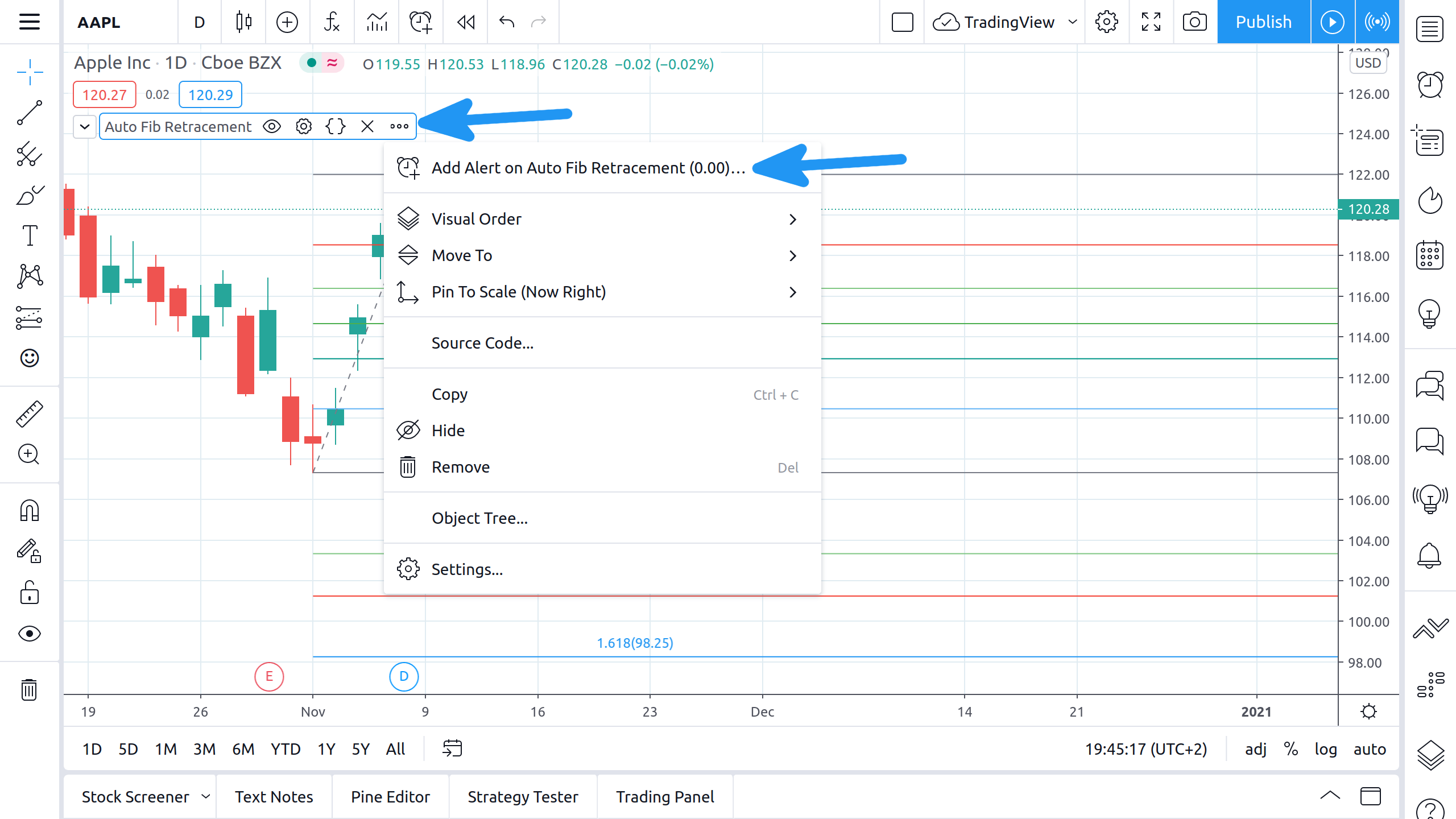
Task: Select Remove in the context menu
Action: 602,467
